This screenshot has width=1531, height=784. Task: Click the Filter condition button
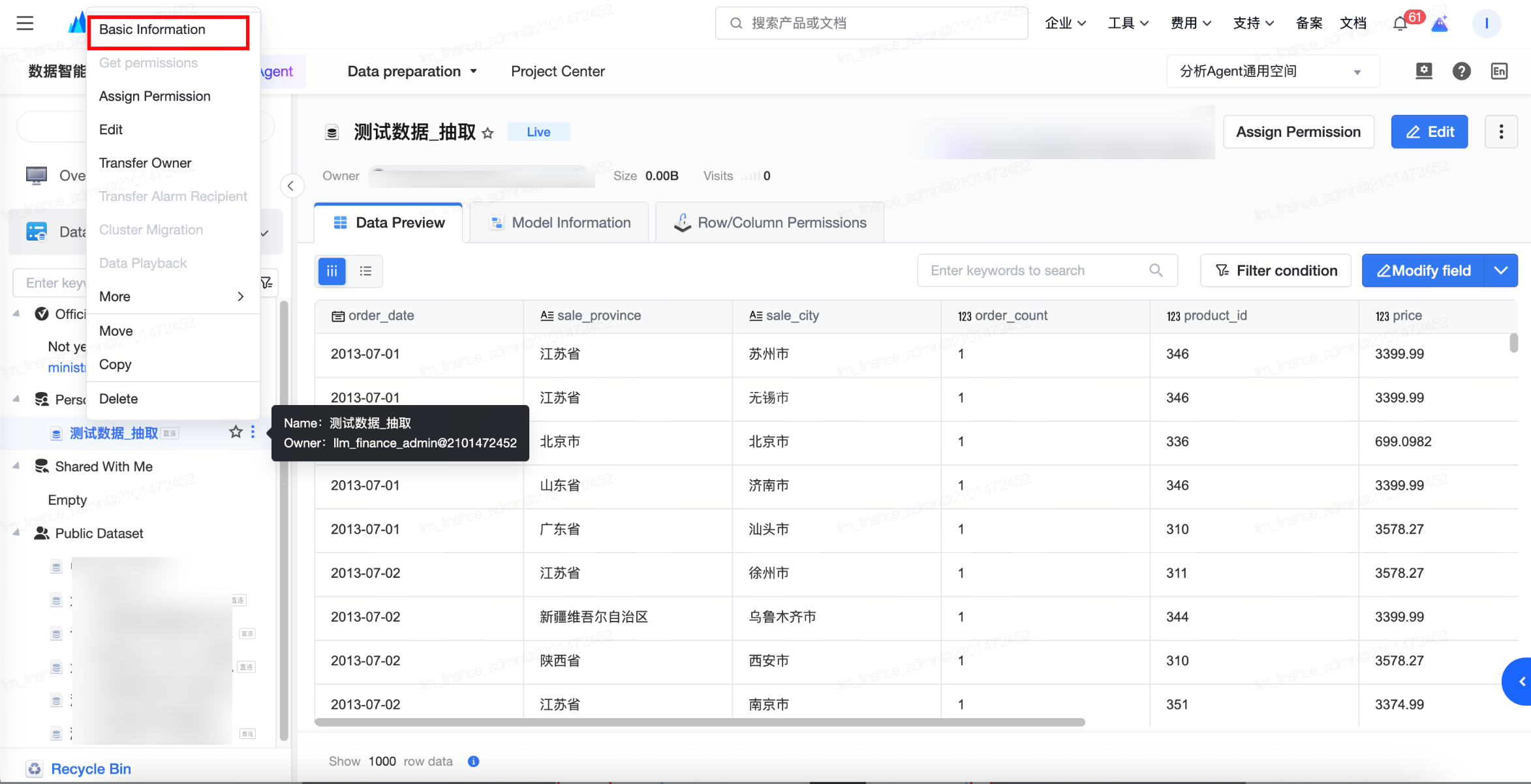[x=1276, y=271]
